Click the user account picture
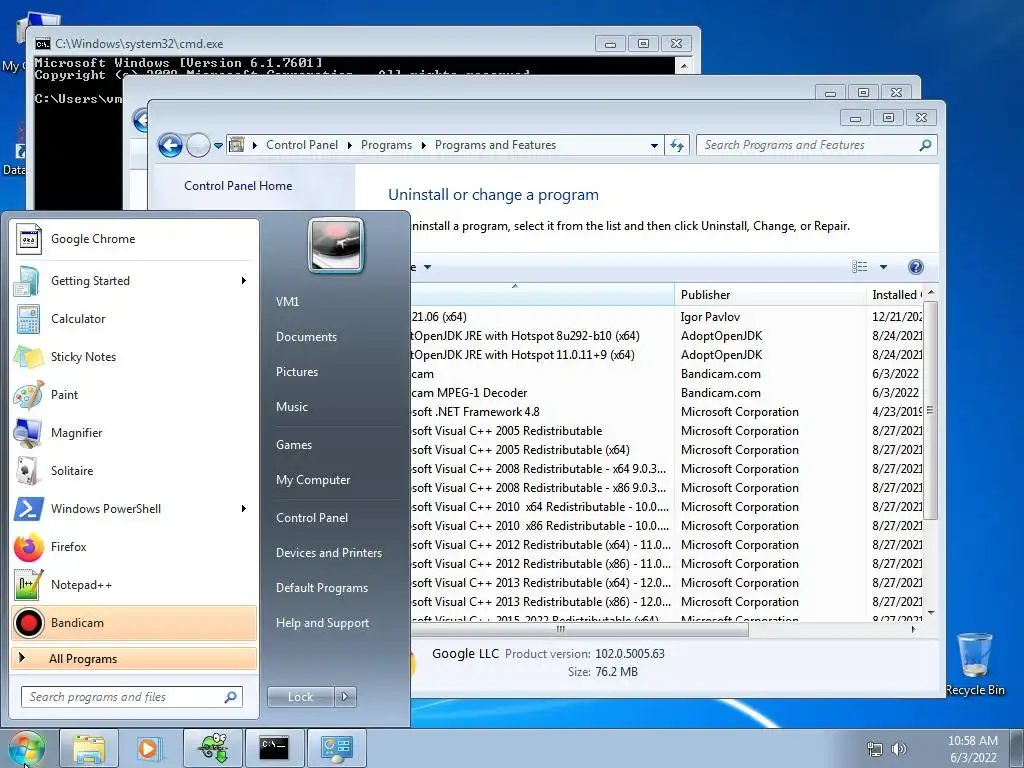 pyautogui.click(x=336, y=246)
